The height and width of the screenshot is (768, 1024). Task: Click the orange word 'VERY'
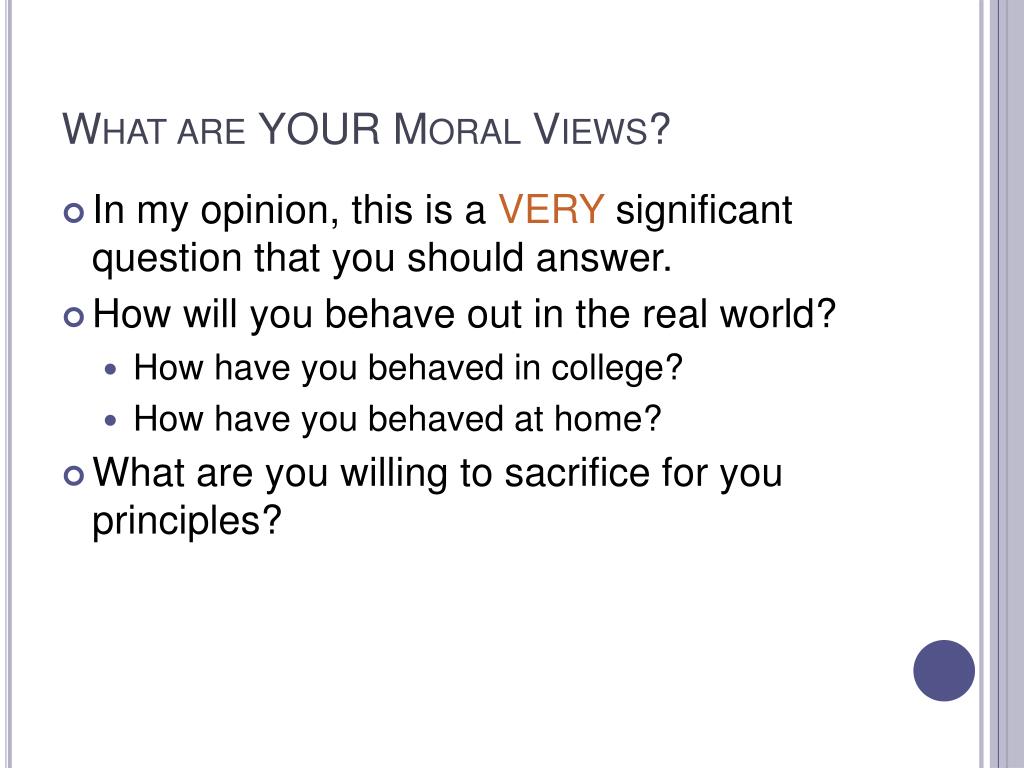[551, 210]
